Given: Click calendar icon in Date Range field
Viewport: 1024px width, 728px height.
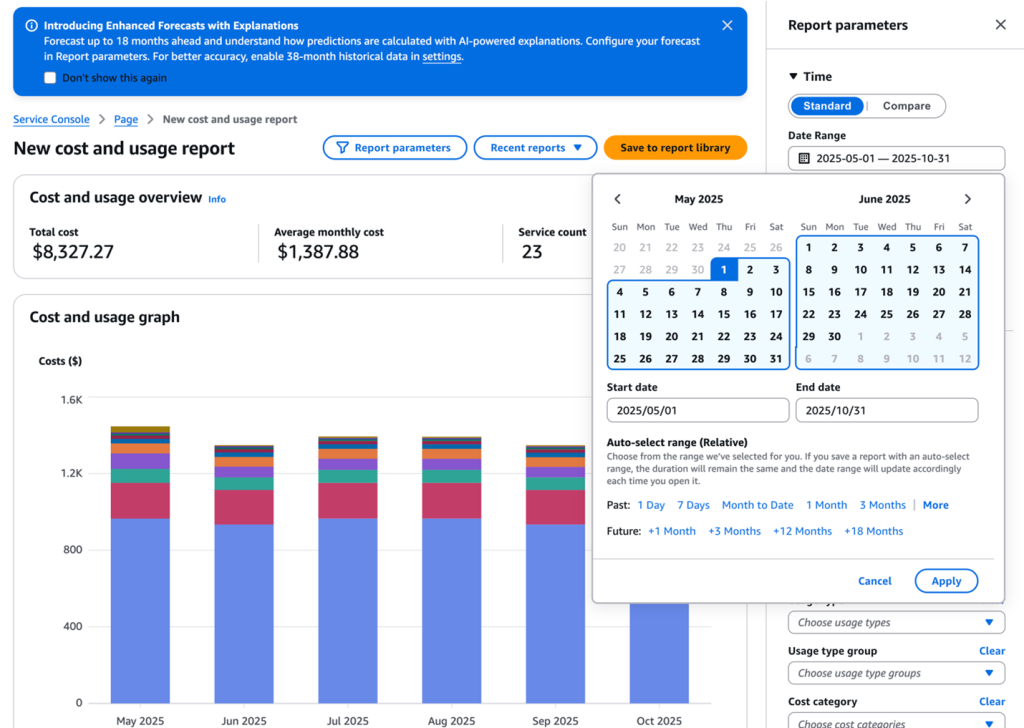Looking at the screenshot, I should (x=804, y=158).
